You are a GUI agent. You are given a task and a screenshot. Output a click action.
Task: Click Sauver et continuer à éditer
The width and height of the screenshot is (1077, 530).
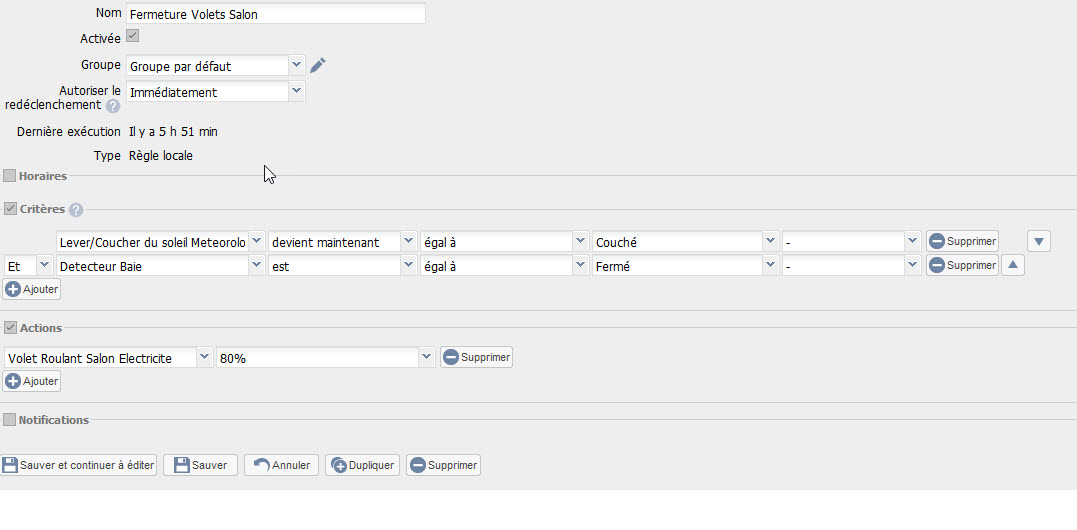pos(79,465)
